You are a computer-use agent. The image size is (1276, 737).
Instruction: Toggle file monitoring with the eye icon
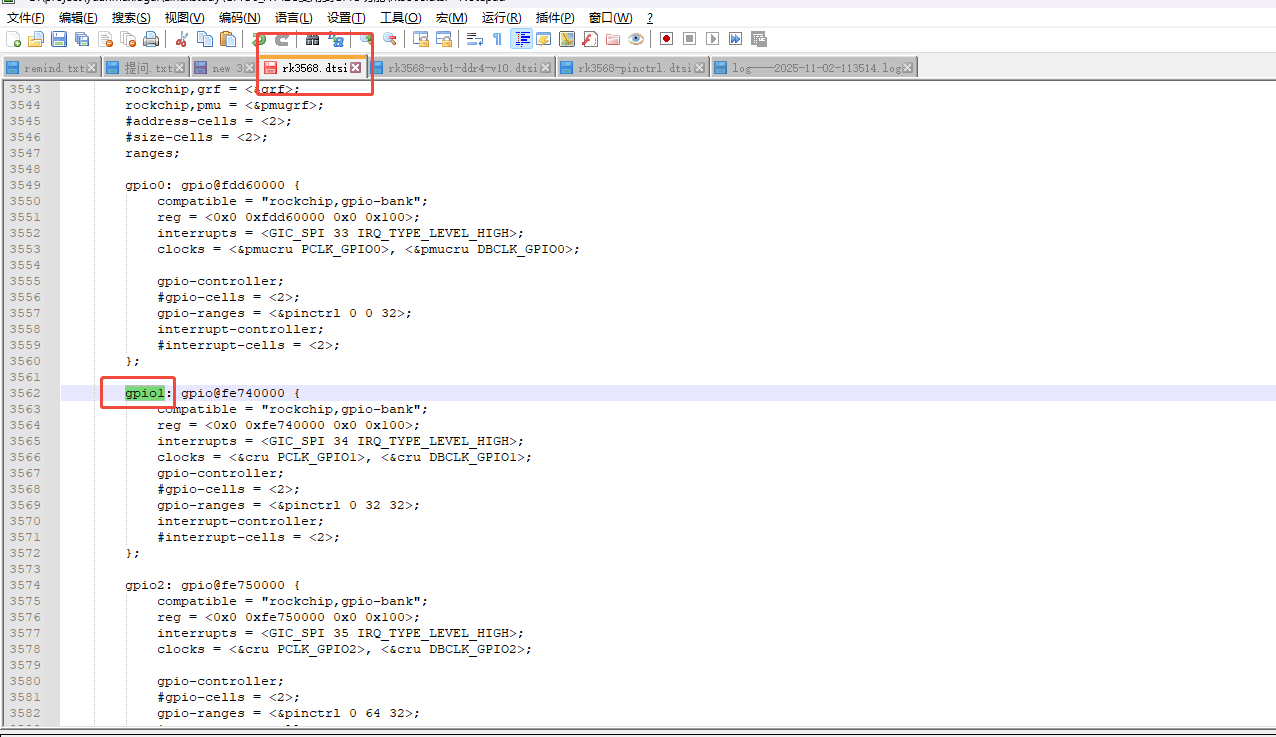point(636,39)
